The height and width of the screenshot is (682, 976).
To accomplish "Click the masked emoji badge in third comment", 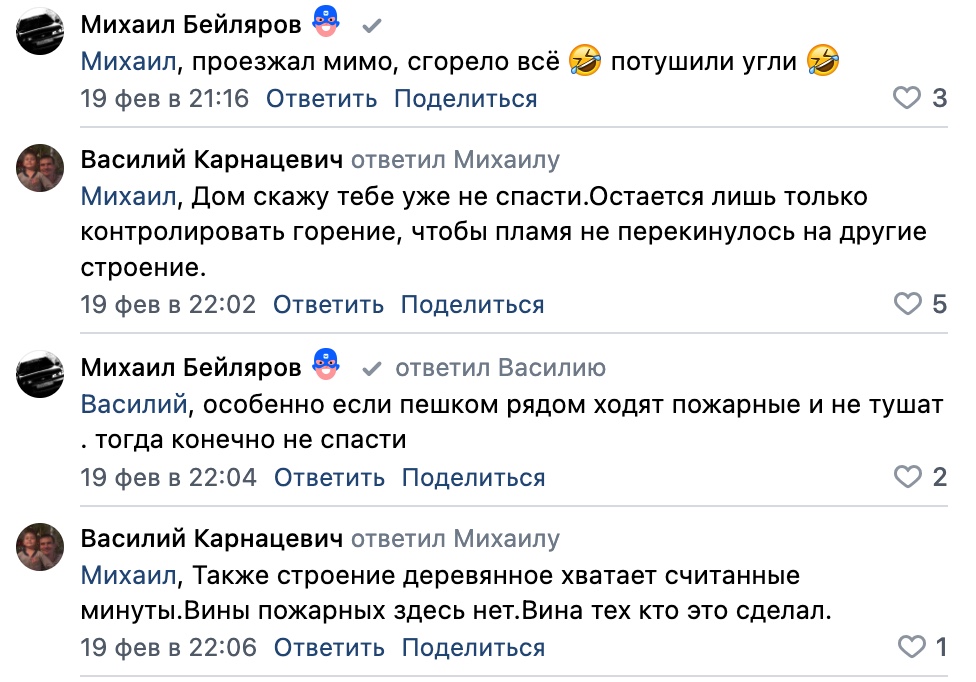I will pos(326,367).
